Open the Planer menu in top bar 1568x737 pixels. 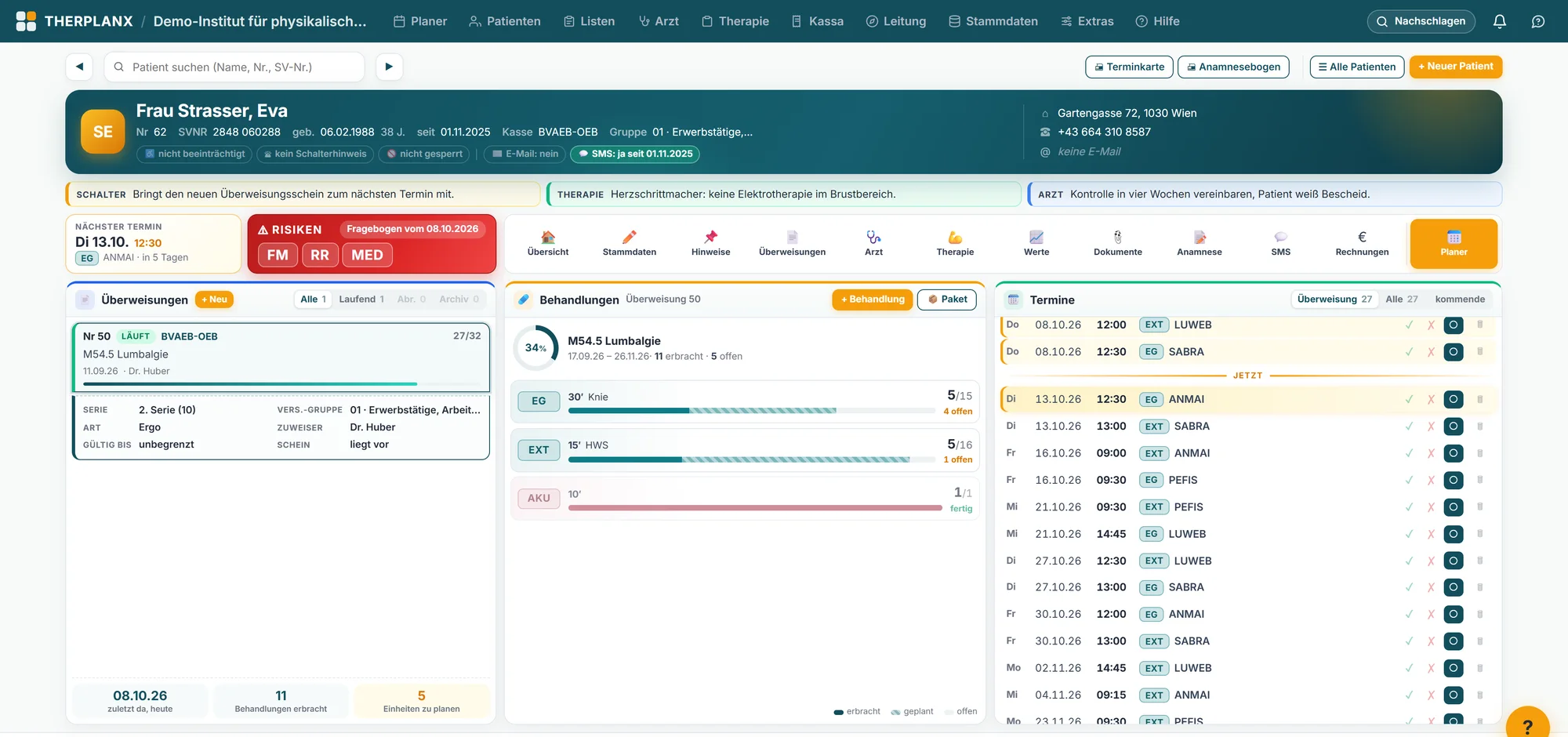coord(420,21)
